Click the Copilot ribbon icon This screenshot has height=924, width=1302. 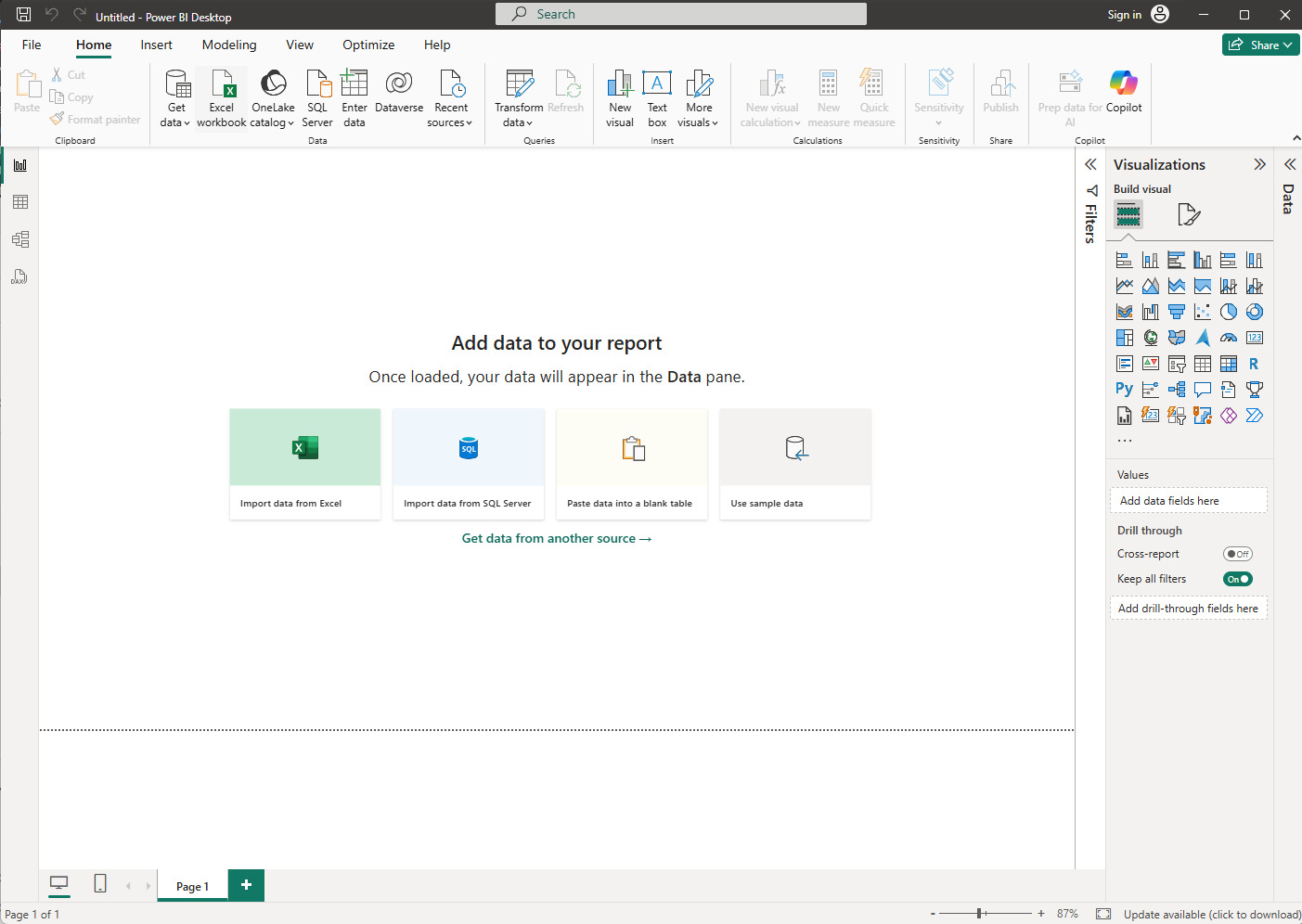point(1124,93)
